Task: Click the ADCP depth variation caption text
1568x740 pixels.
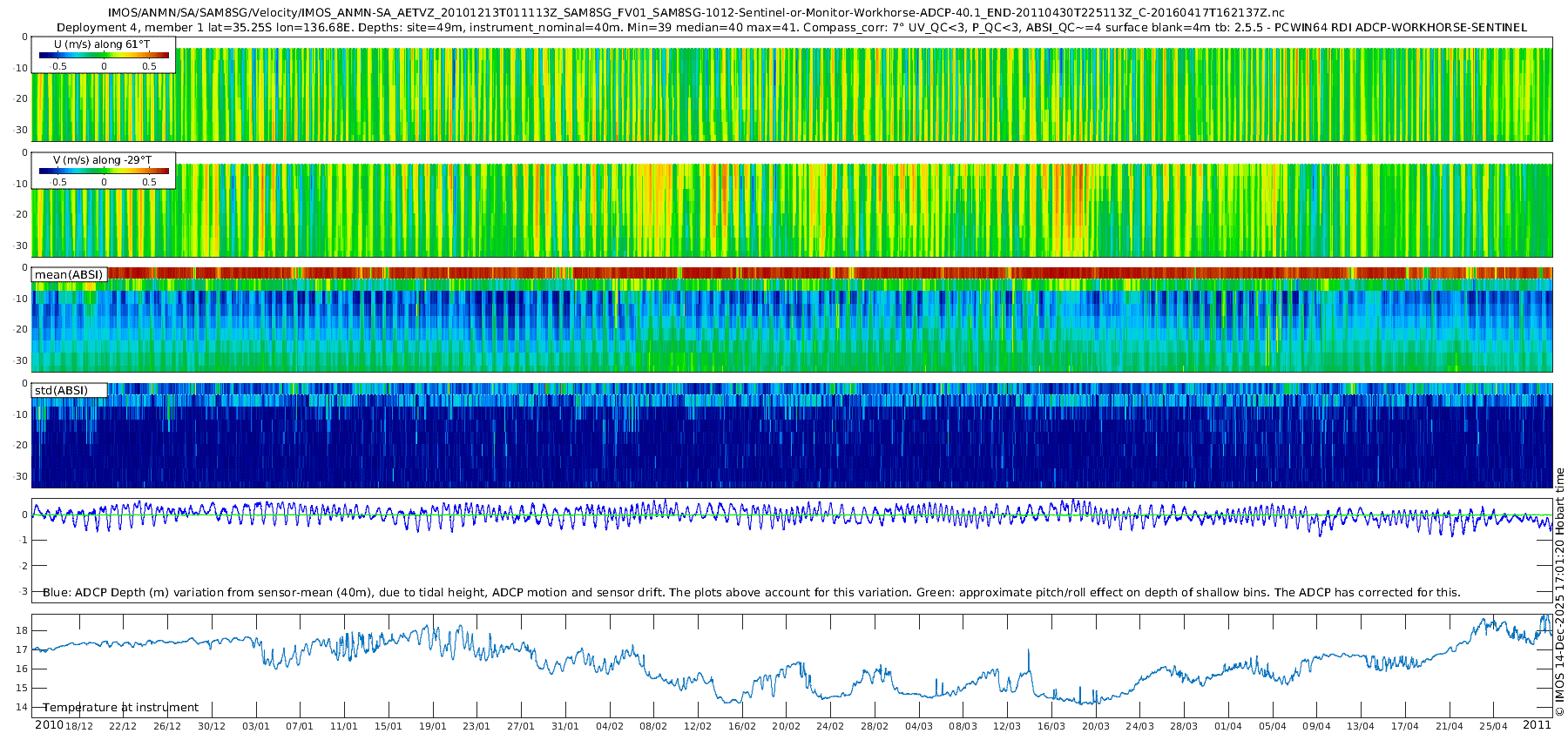Action: pyautogui.click(x=751, y=593)
